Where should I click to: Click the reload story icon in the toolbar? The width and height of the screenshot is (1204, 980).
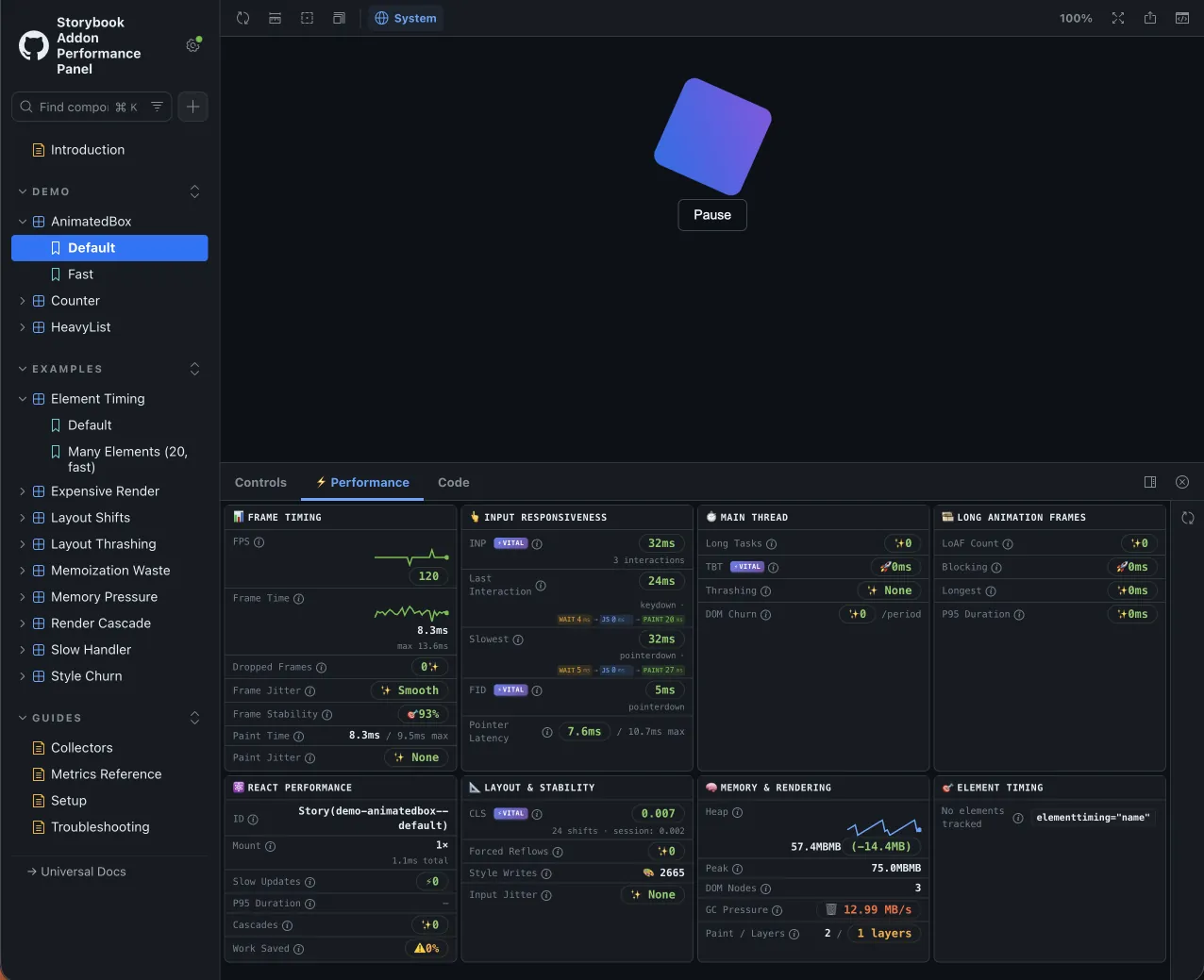coord(242,18)
